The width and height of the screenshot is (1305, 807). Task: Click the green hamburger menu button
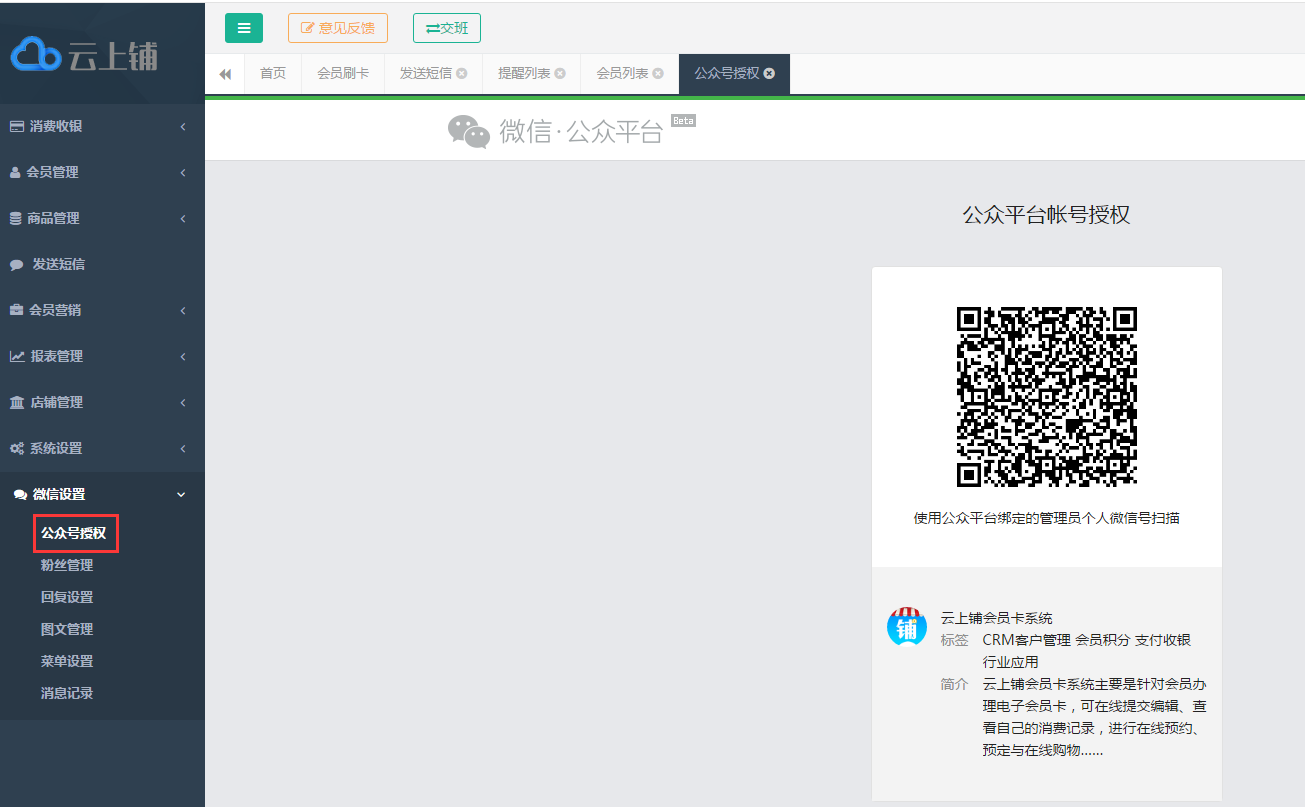pyautogui.click(x=244, y=28)
